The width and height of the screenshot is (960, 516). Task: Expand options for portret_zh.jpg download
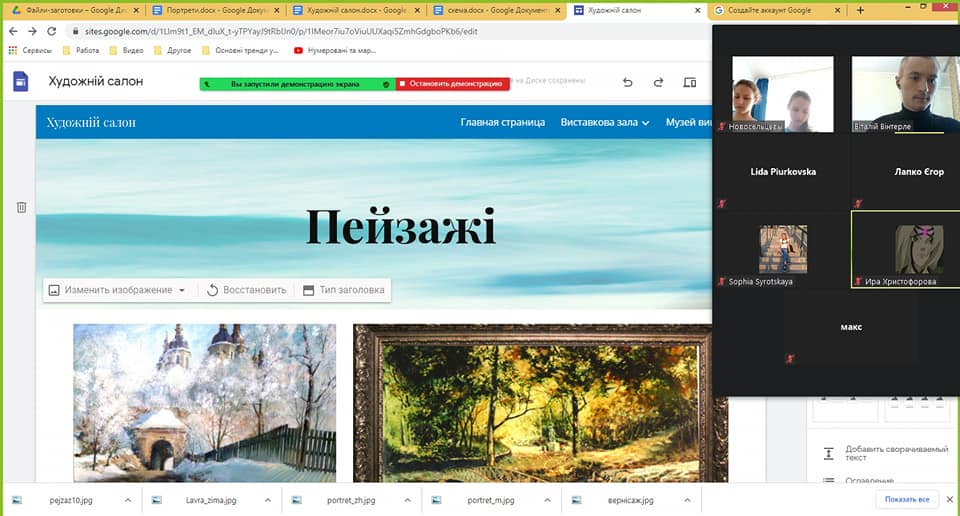click(x=407, y=500)
